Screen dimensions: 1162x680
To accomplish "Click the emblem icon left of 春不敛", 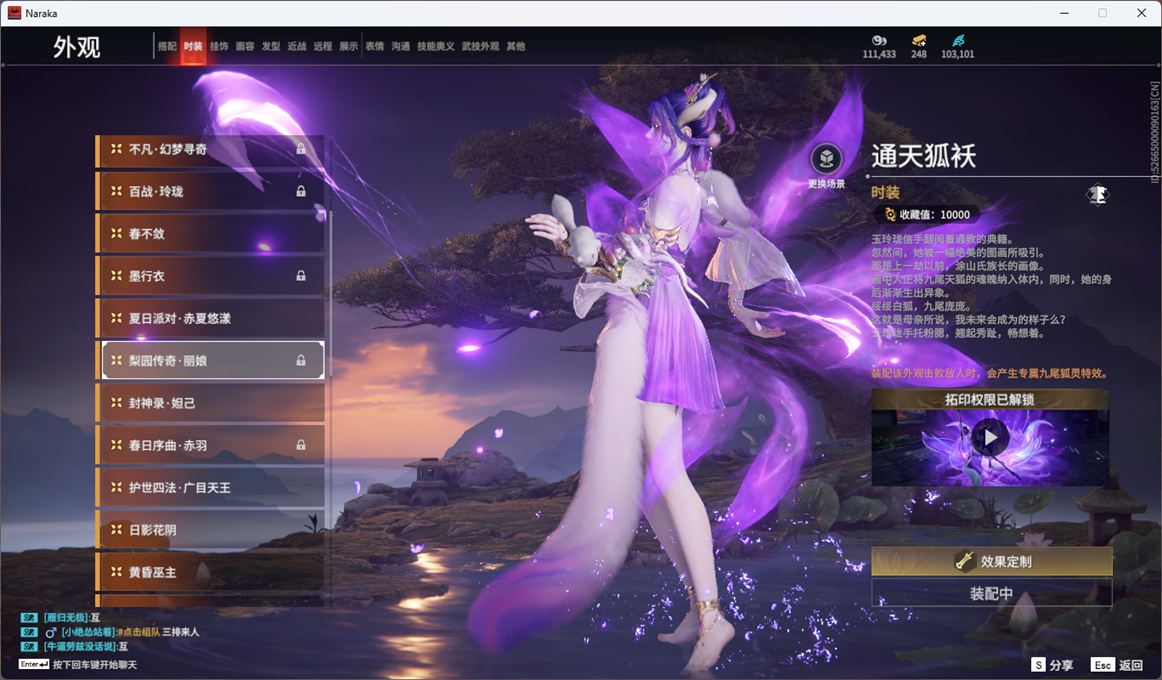I will pos(116,233).
